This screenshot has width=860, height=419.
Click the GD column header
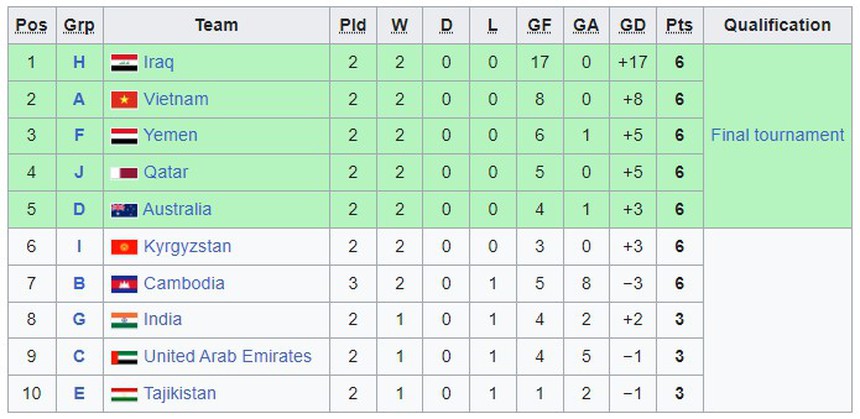click(631, 25)
